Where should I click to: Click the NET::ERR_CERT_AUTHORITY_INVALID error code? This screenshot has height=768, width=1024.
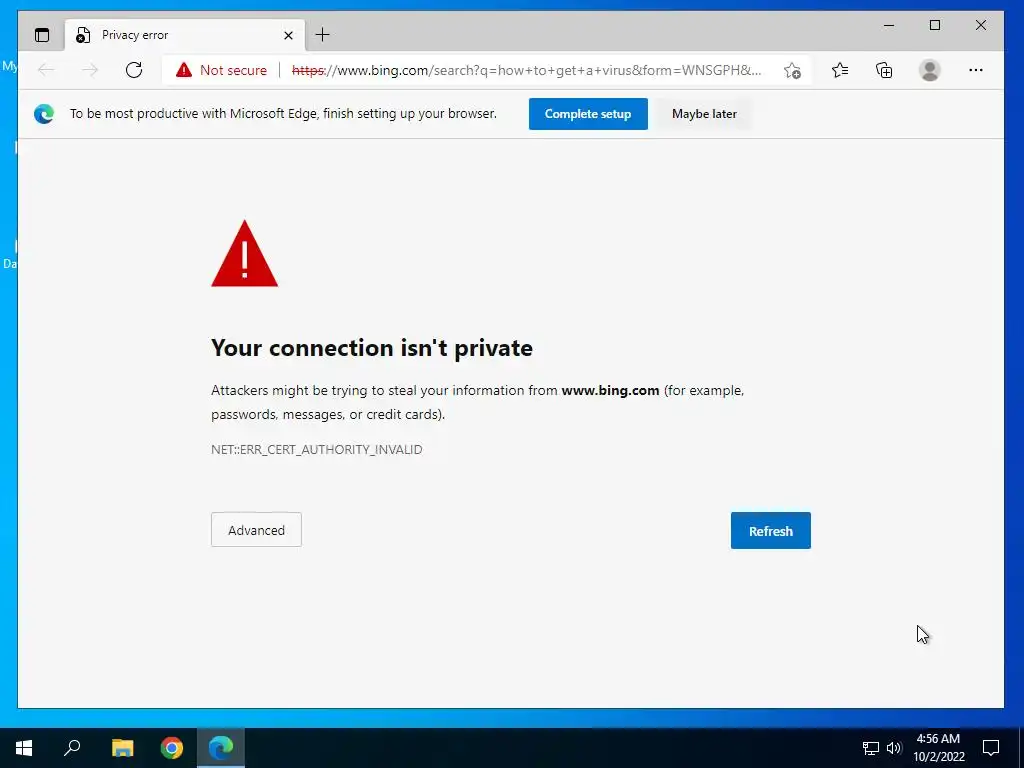point(317,449)
